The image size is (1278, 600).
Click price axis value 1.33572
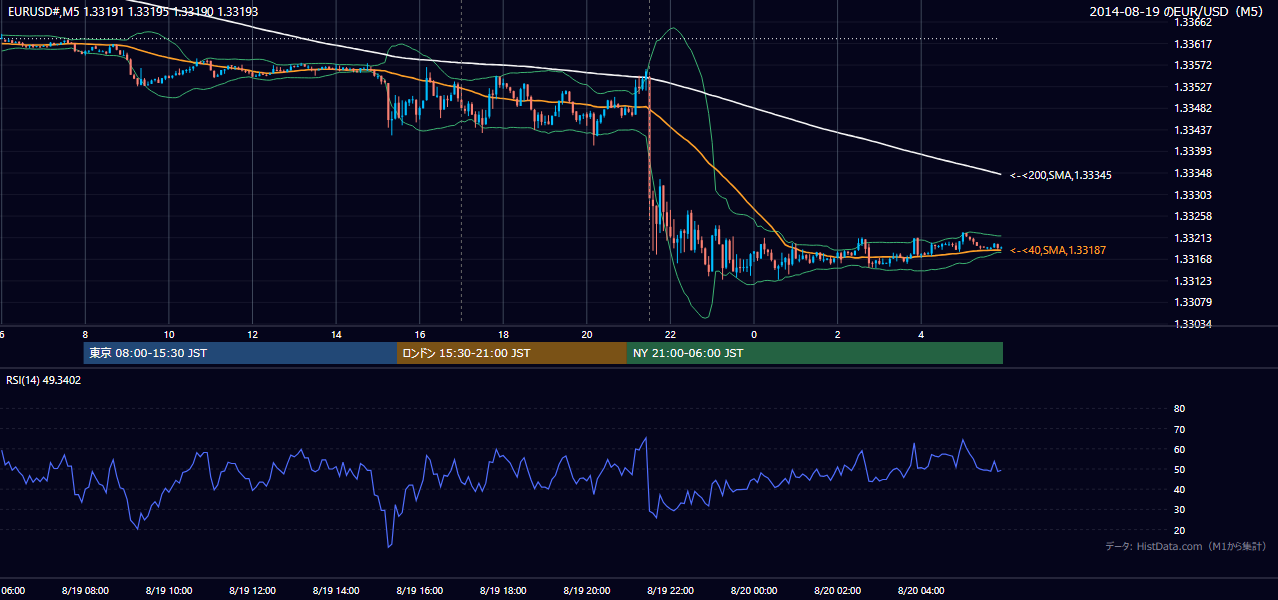pos(1193,65)
